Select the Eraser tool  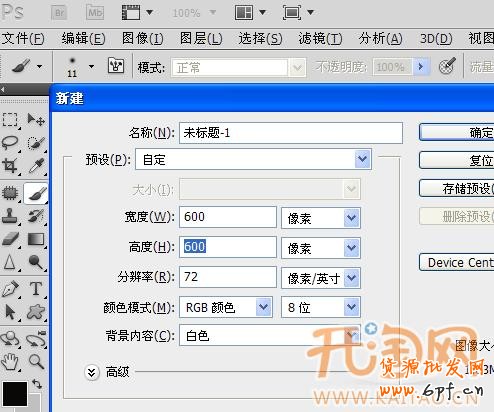click(10, 239)
